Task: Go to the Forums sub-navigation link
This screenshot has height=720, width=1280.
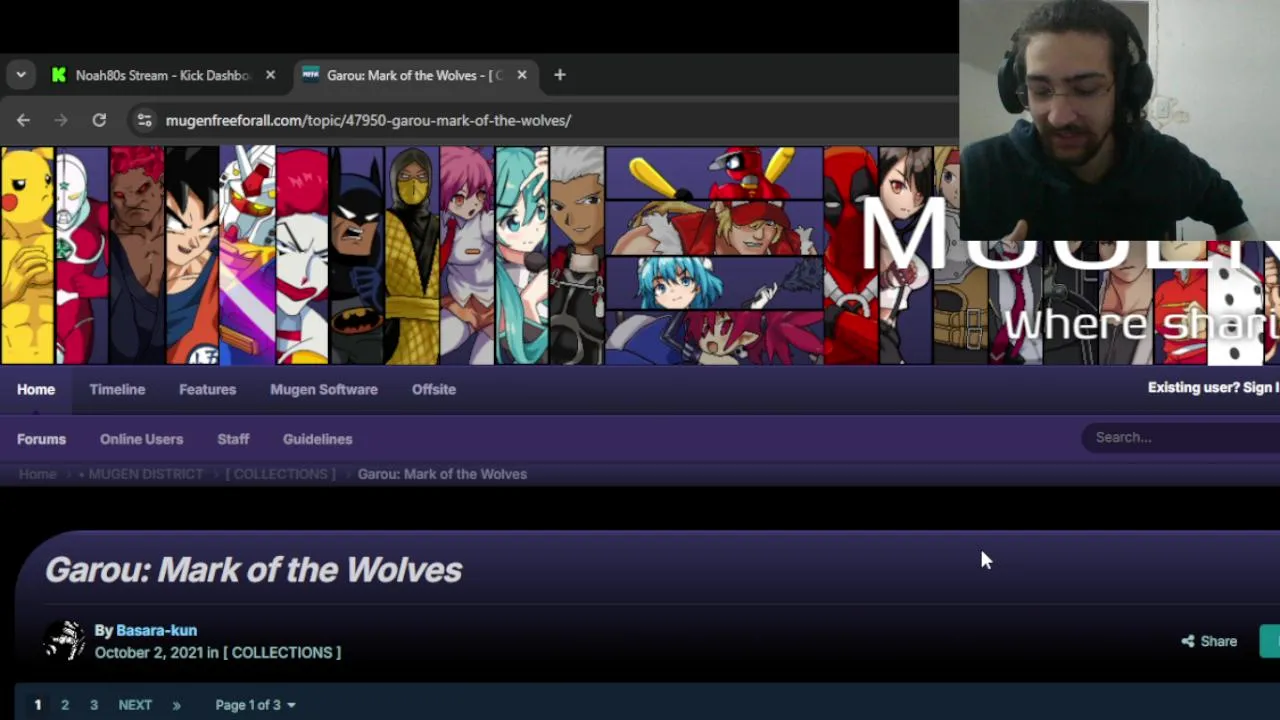Action: click(x=41, y=439)
